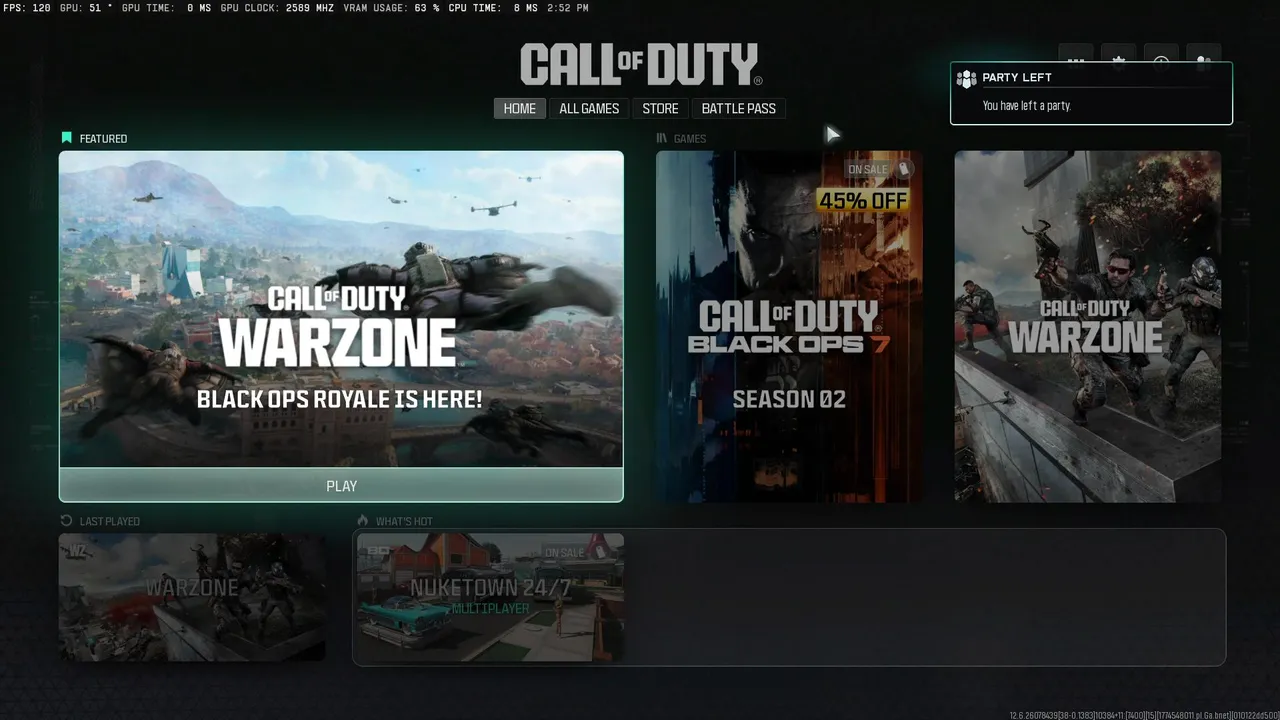Click the PARTY LEFT notification title
This screenshot has width=1280, height=720.
point(1017,77)
